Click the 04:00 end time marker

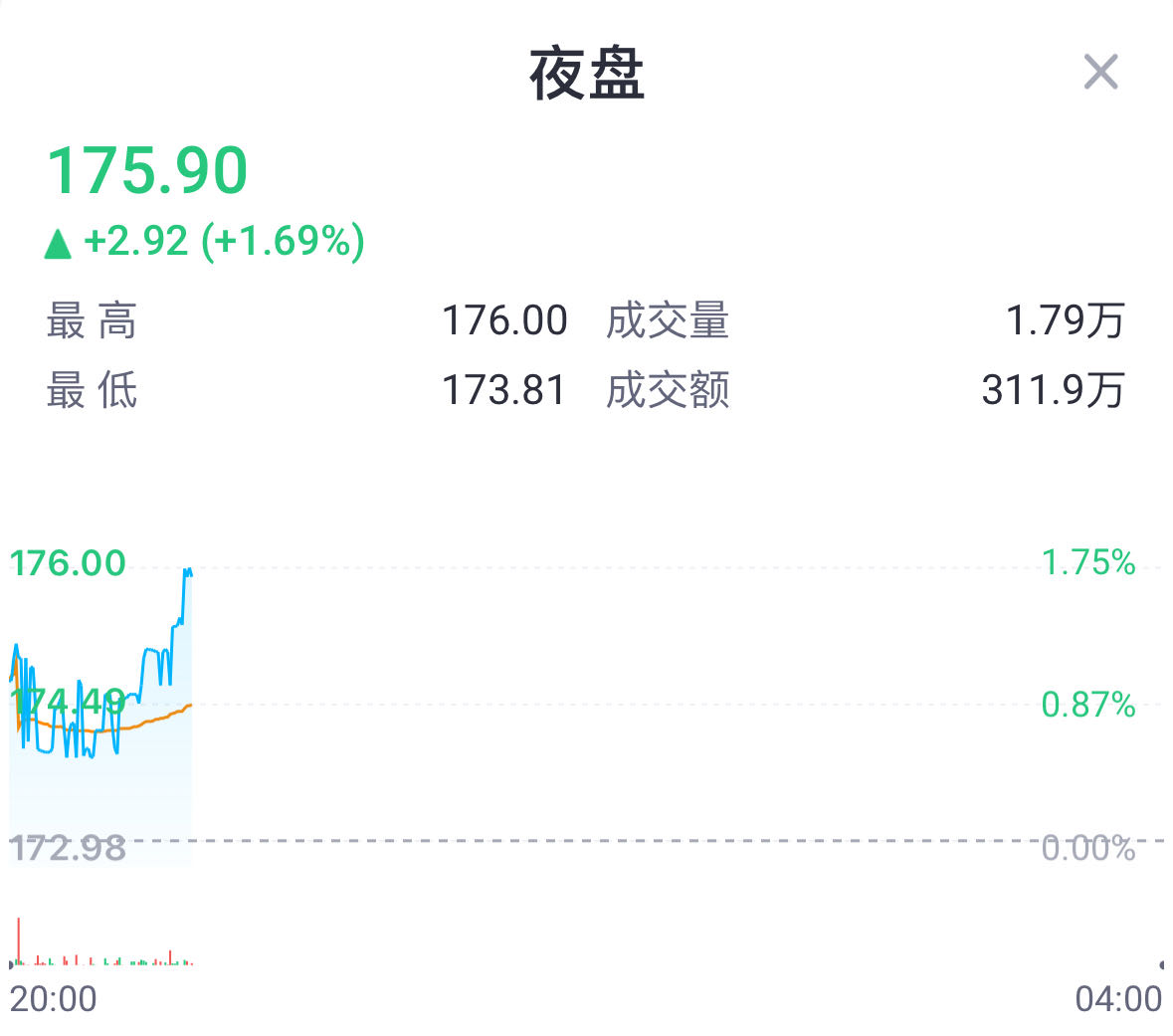1118,998
